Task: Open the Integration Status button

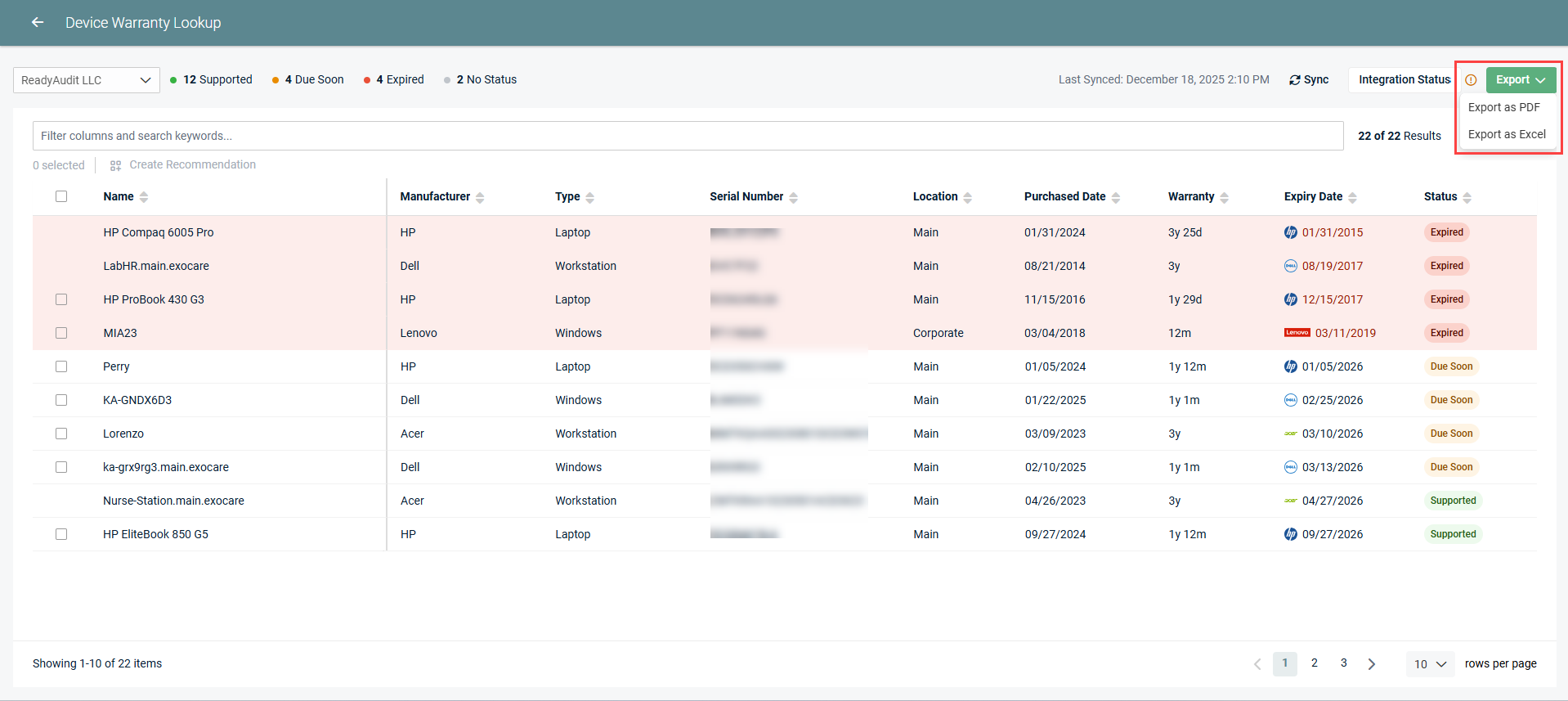Action: point(1403,80)
